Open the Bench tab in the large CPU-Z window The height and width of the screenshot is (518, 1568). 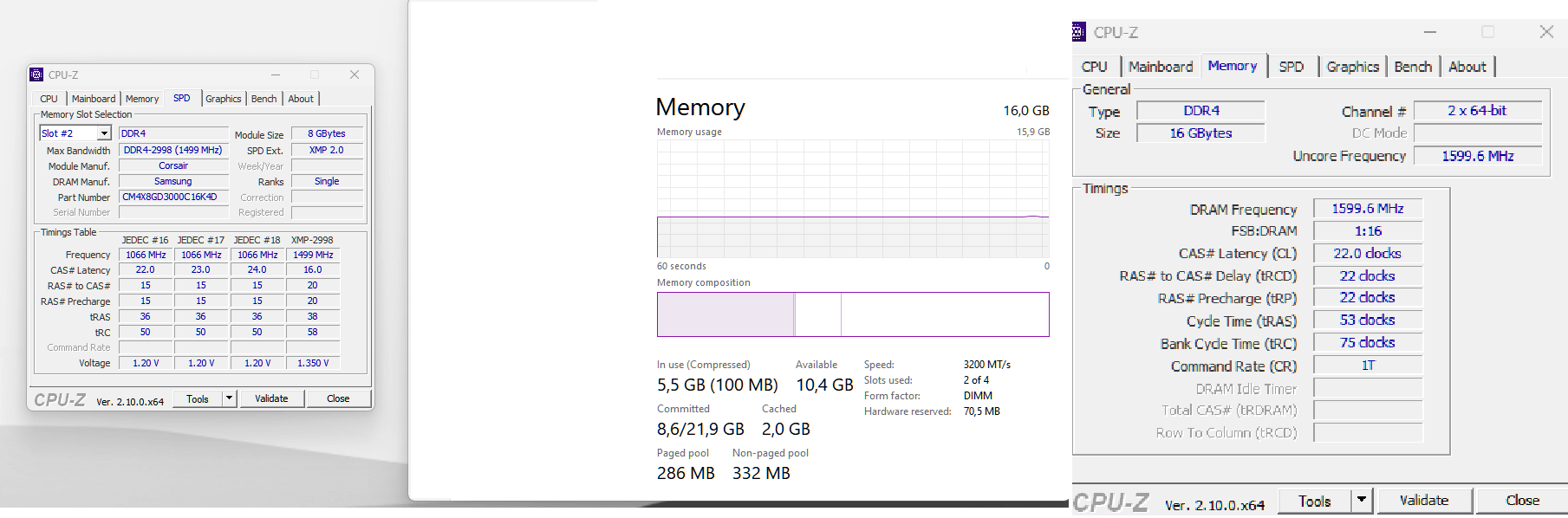coord(1413,67)
